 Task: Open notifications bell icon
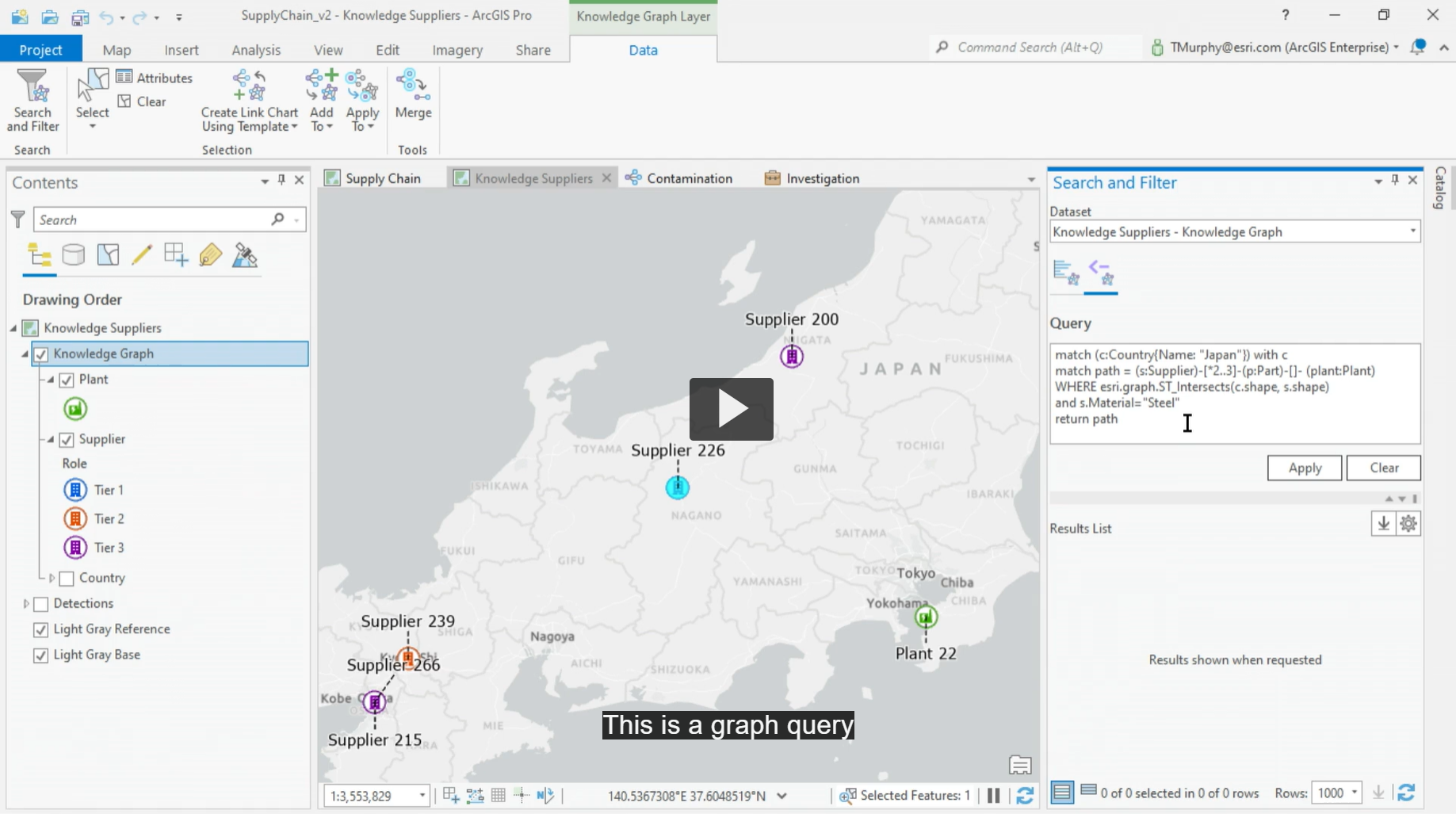tap(1418, 47)
